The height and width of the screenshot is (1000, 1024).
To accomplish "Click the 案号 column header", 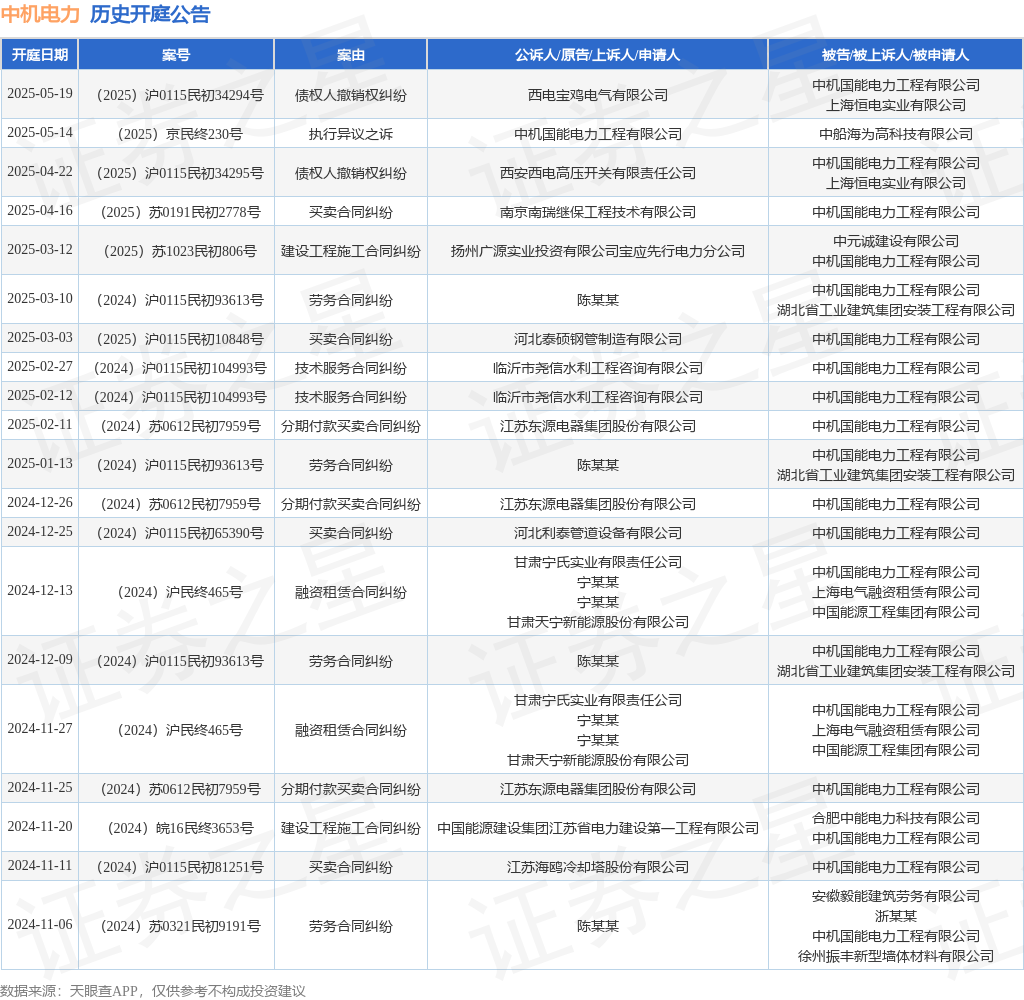I will (176, 55).
